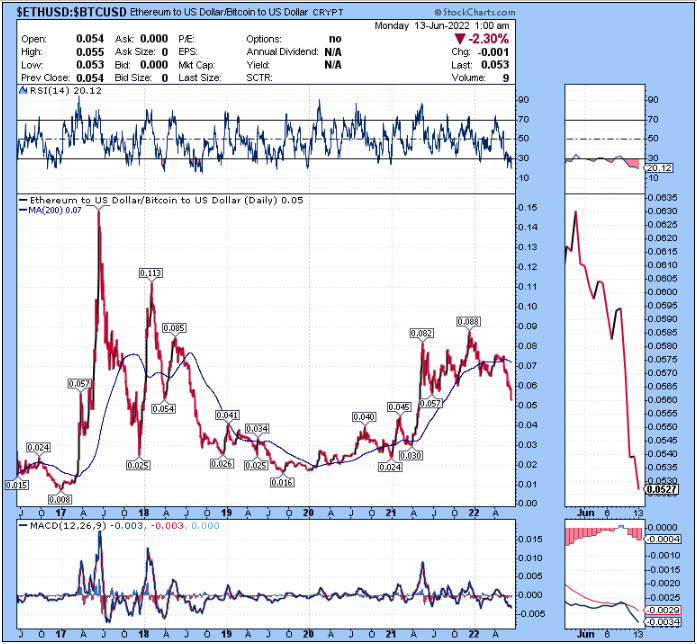Click the 0.113 peak price label
Screen dimensions: 697x644
(x=150, y=273)
